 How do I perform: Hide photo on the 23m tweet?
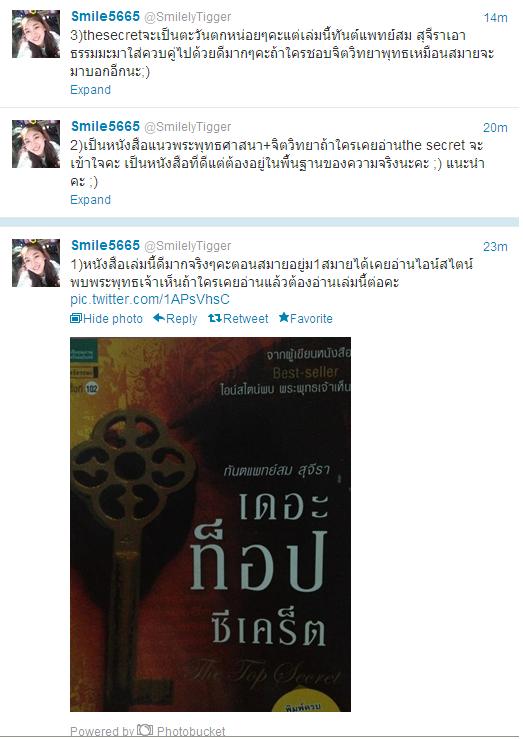pyautogui.click(x=106, y=319)
